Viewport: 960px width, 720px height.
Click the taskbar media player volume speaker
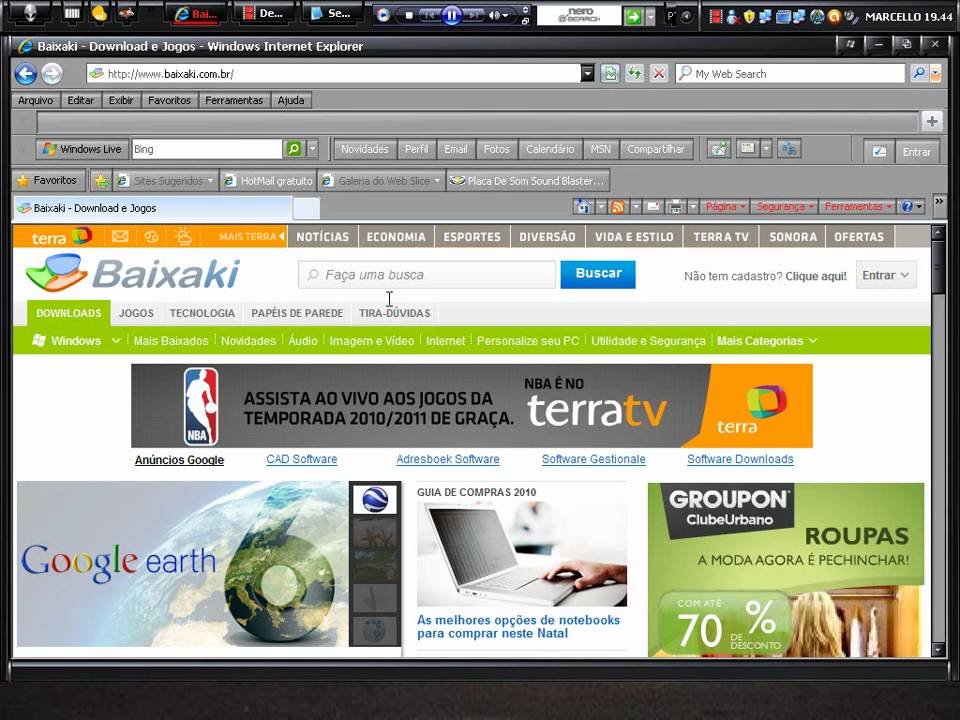pos(493,15)
